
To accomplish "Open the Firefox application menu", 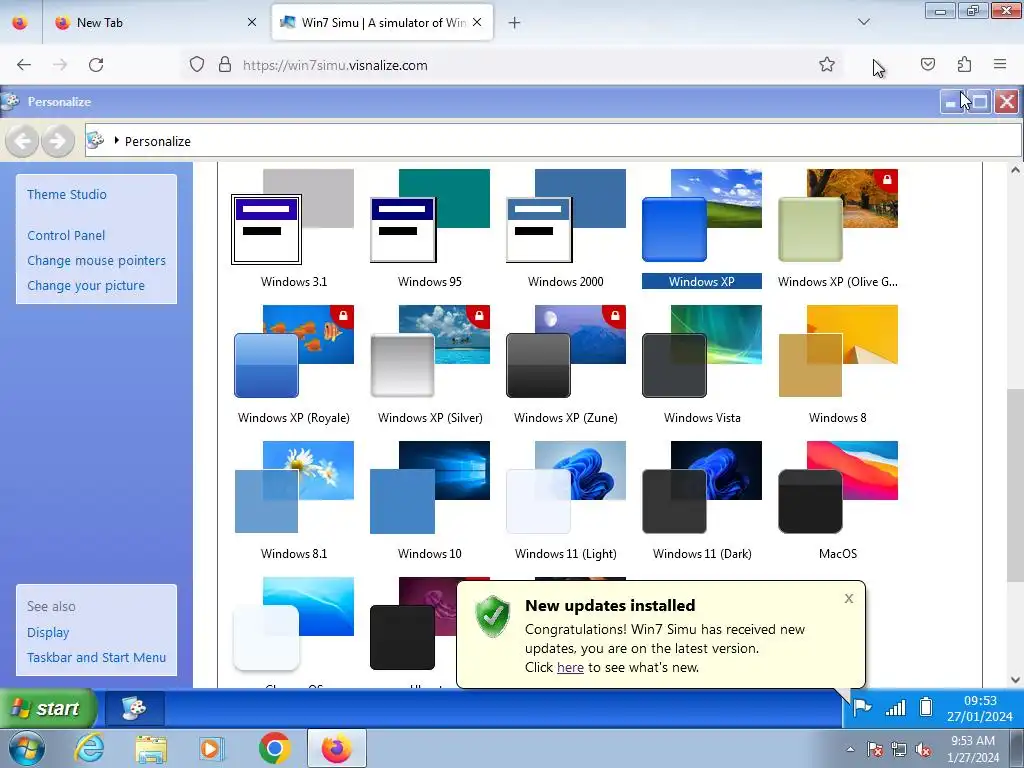I will [1000, 65].
